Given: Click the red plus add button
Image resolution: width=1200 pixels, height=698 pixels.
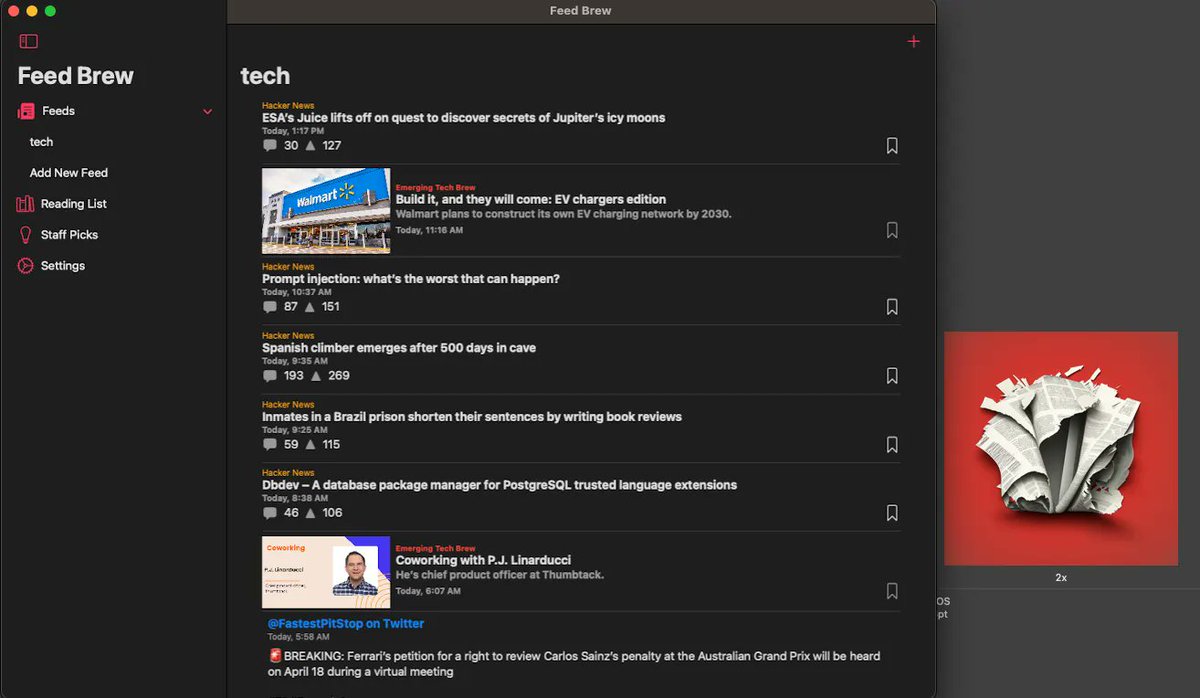Looking at the screenshot, I should coord(913,41).
